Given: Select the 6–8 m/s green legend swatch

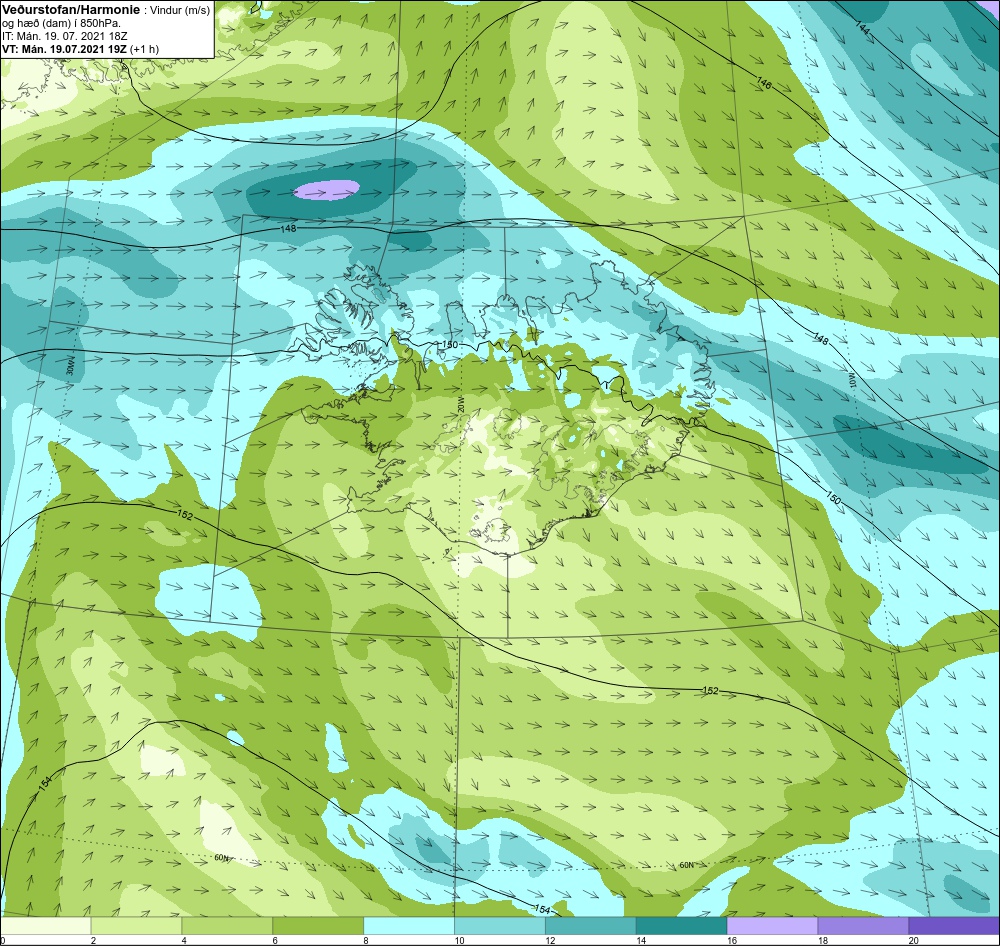Looking at the screenshot, I should pyautogui.click(x=318, y=926).
